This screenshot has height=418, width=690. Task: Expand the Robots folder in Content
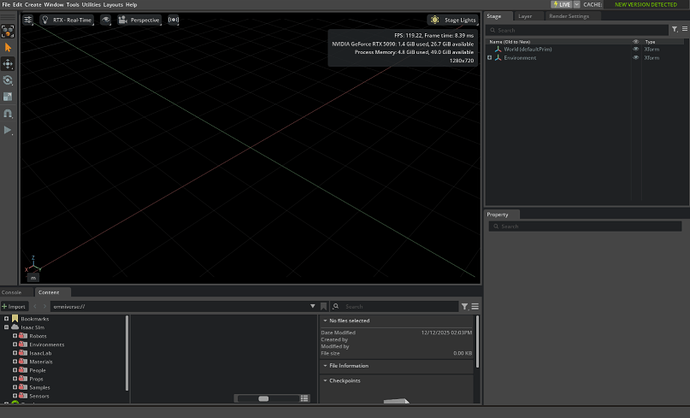(x=15, y=336)
